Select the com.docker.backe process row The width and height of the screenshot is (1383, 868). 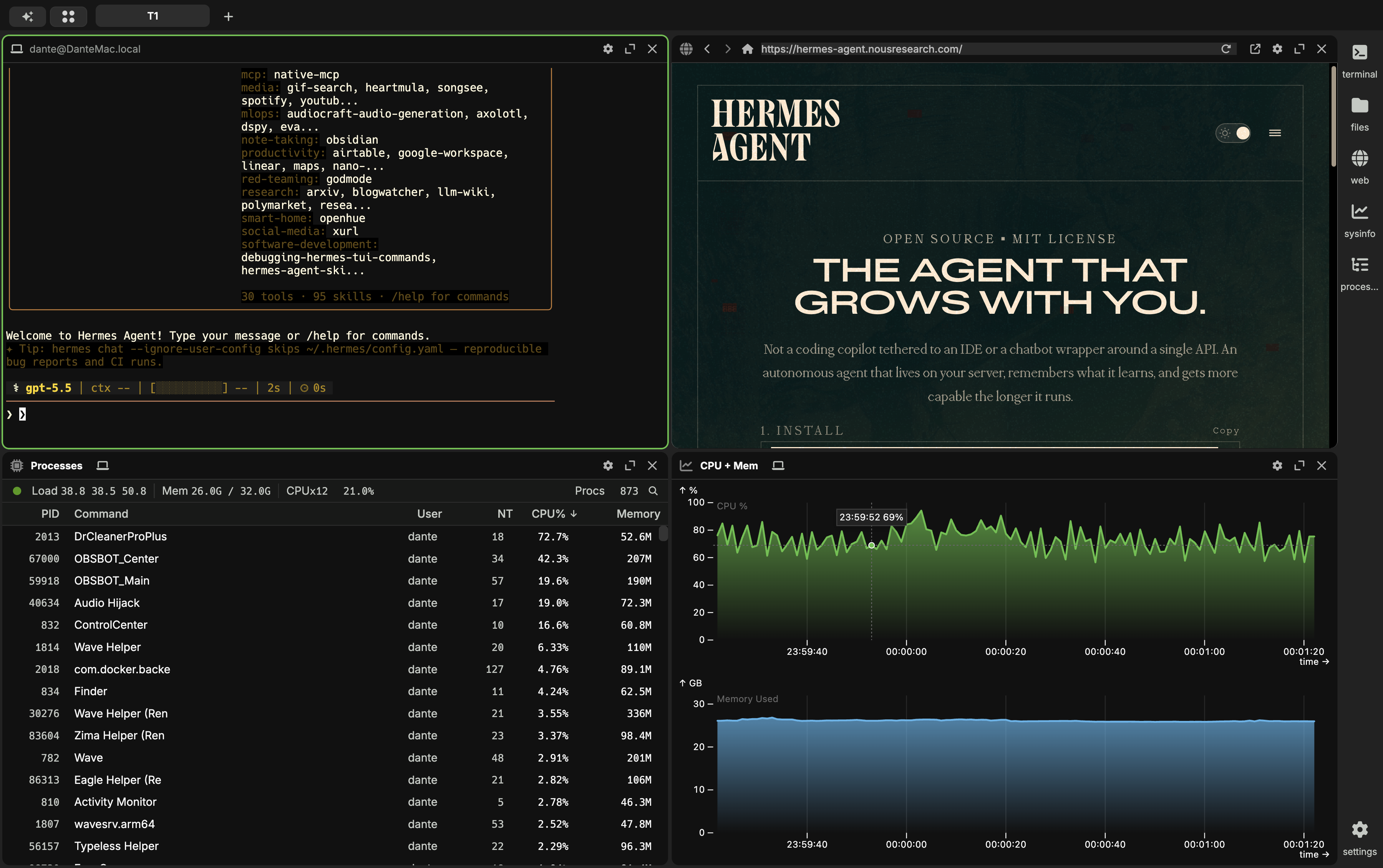(331, 669)
